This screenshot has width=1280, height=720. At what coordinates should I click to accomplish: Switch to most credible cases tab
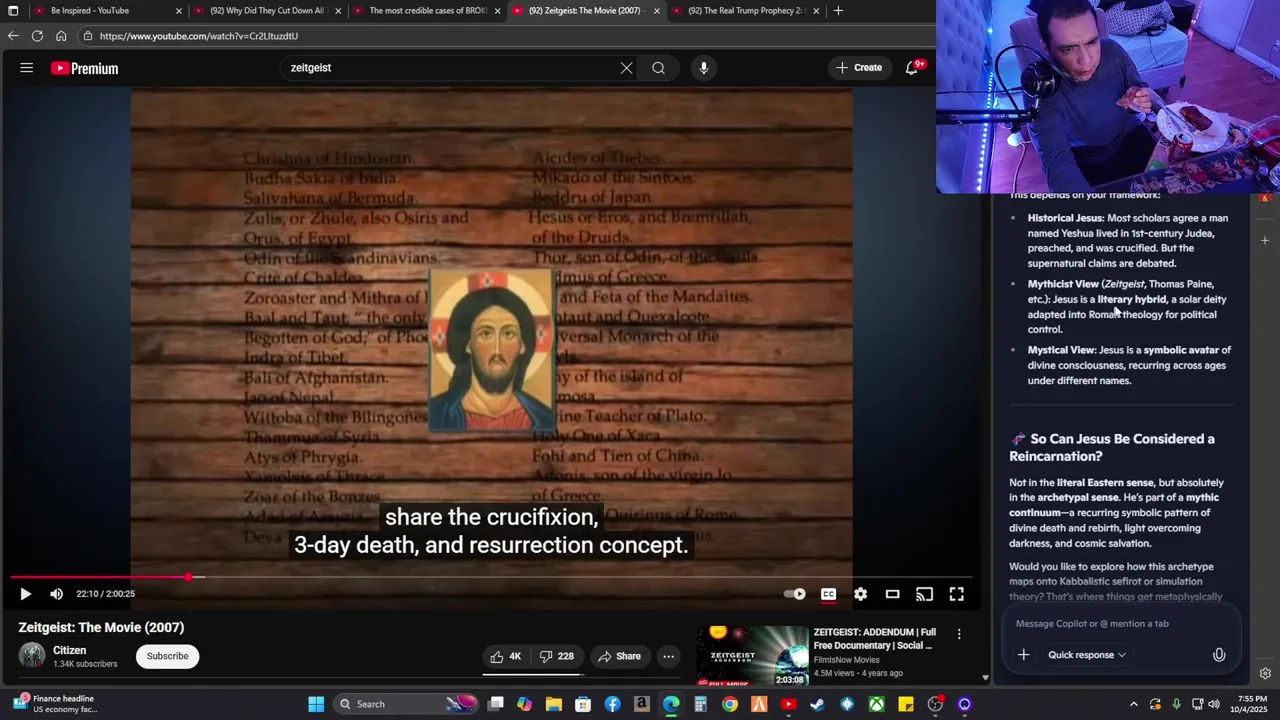coord(425,11)
